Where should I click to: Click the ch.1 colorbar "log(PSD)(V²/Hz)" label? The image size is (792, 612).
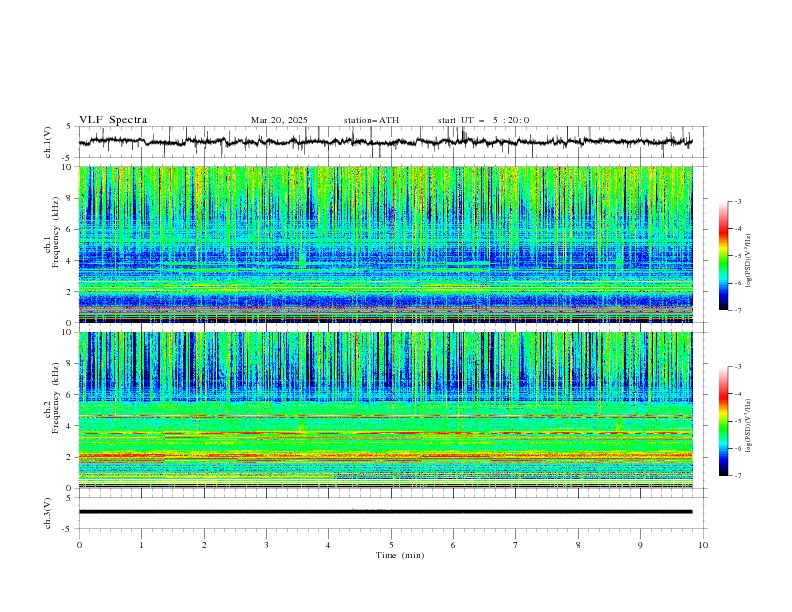click(x=749, y=261)
